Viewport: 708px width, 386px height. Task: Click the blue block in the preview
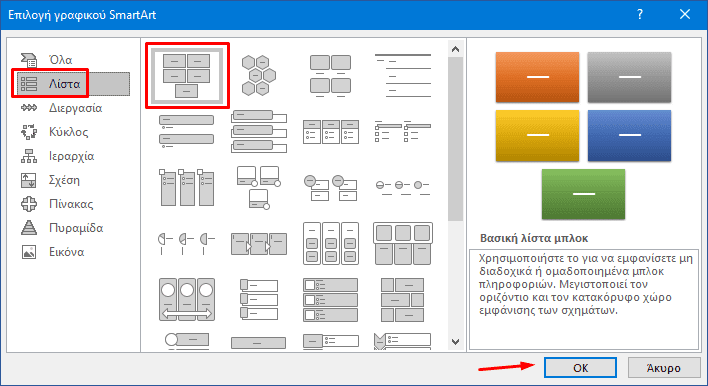pos(629,135)
